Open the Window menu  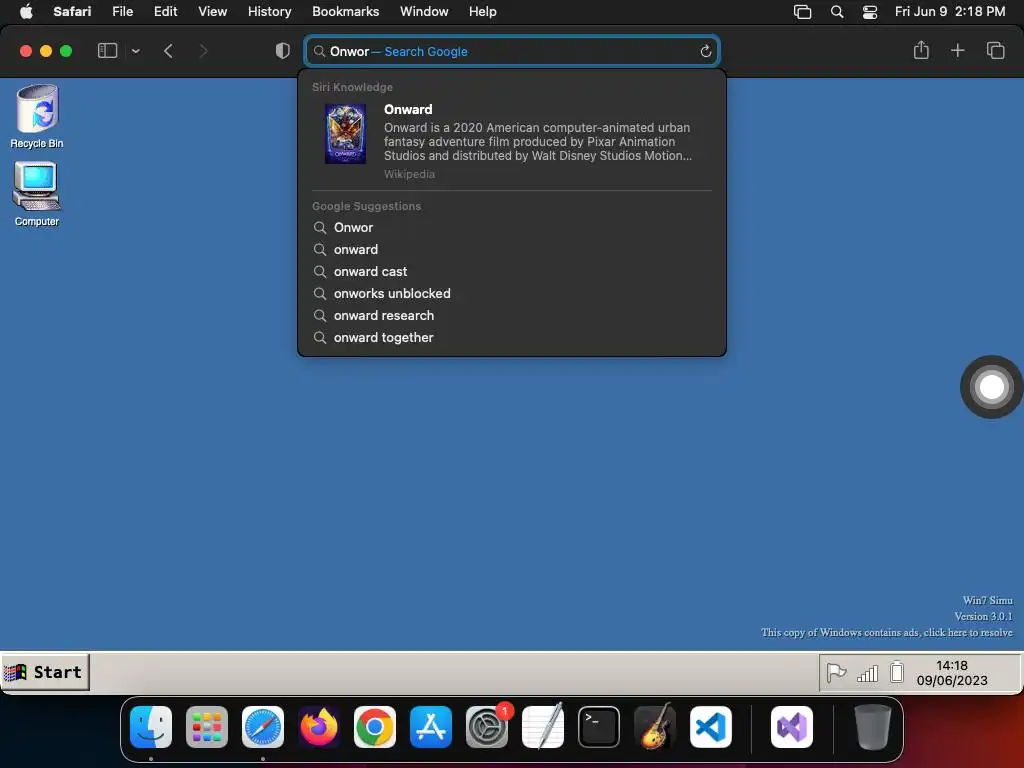(424, 11)
